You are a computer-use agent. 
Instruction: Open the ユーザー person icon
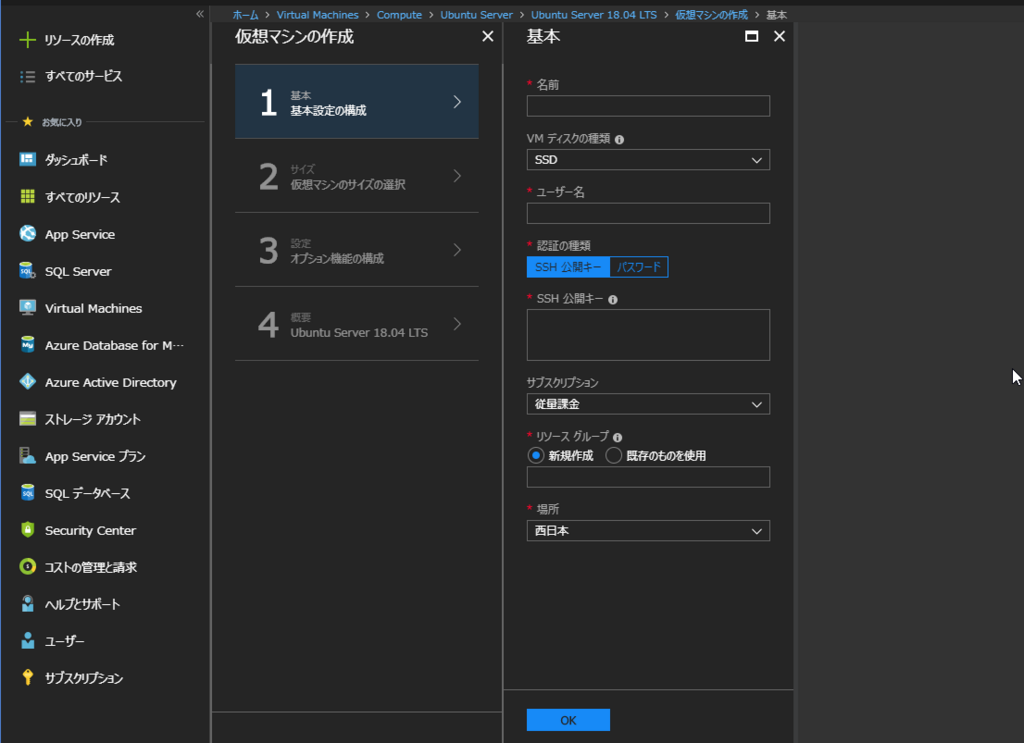[x=27, y=640]
